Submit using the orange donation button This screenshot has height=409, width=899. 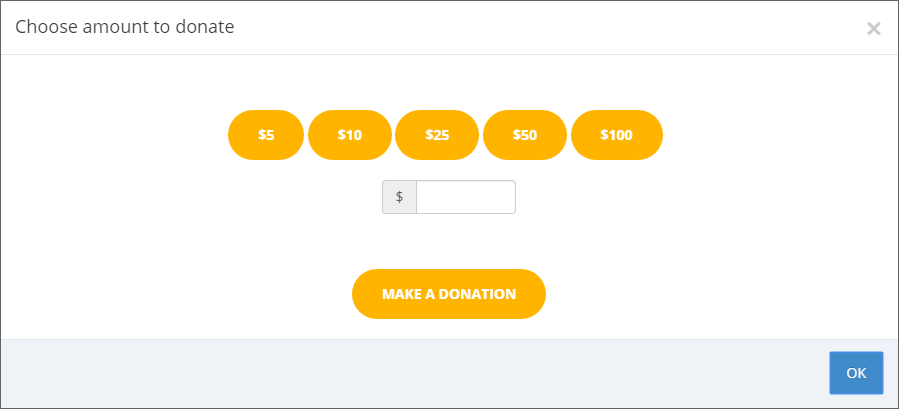pyautogui.click(x=449, y=294)
